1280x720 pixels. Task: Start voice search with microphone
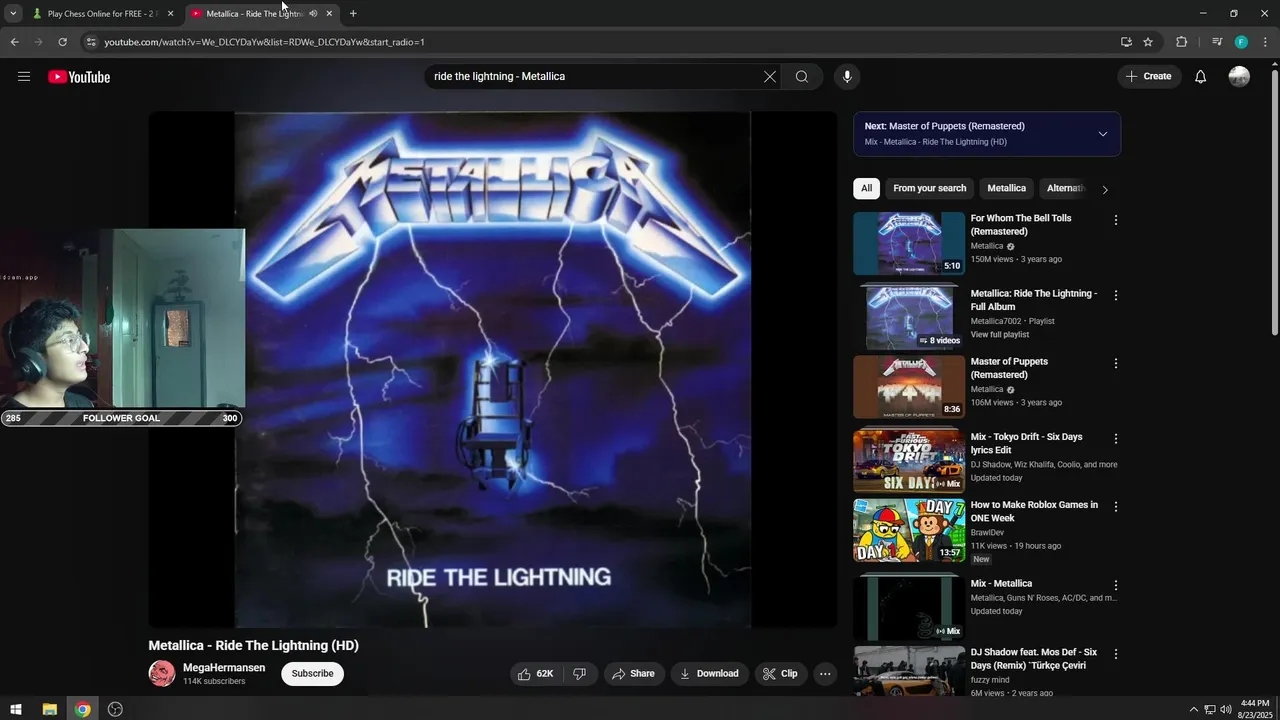point(847,77)
